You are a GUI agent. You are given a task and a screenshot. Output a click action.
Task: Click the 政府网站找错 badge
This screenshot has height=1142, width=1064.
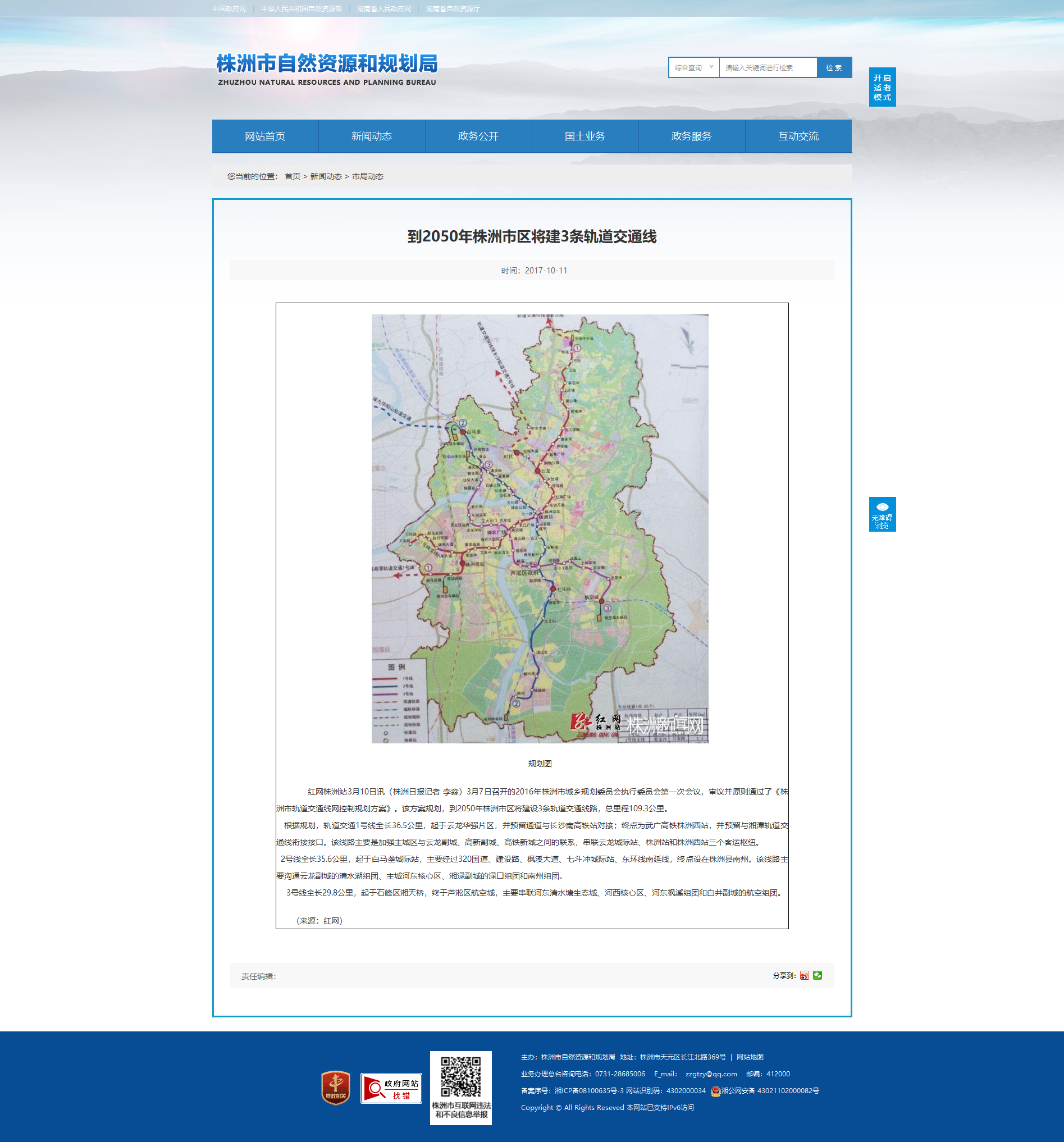tap(391, 1088)
